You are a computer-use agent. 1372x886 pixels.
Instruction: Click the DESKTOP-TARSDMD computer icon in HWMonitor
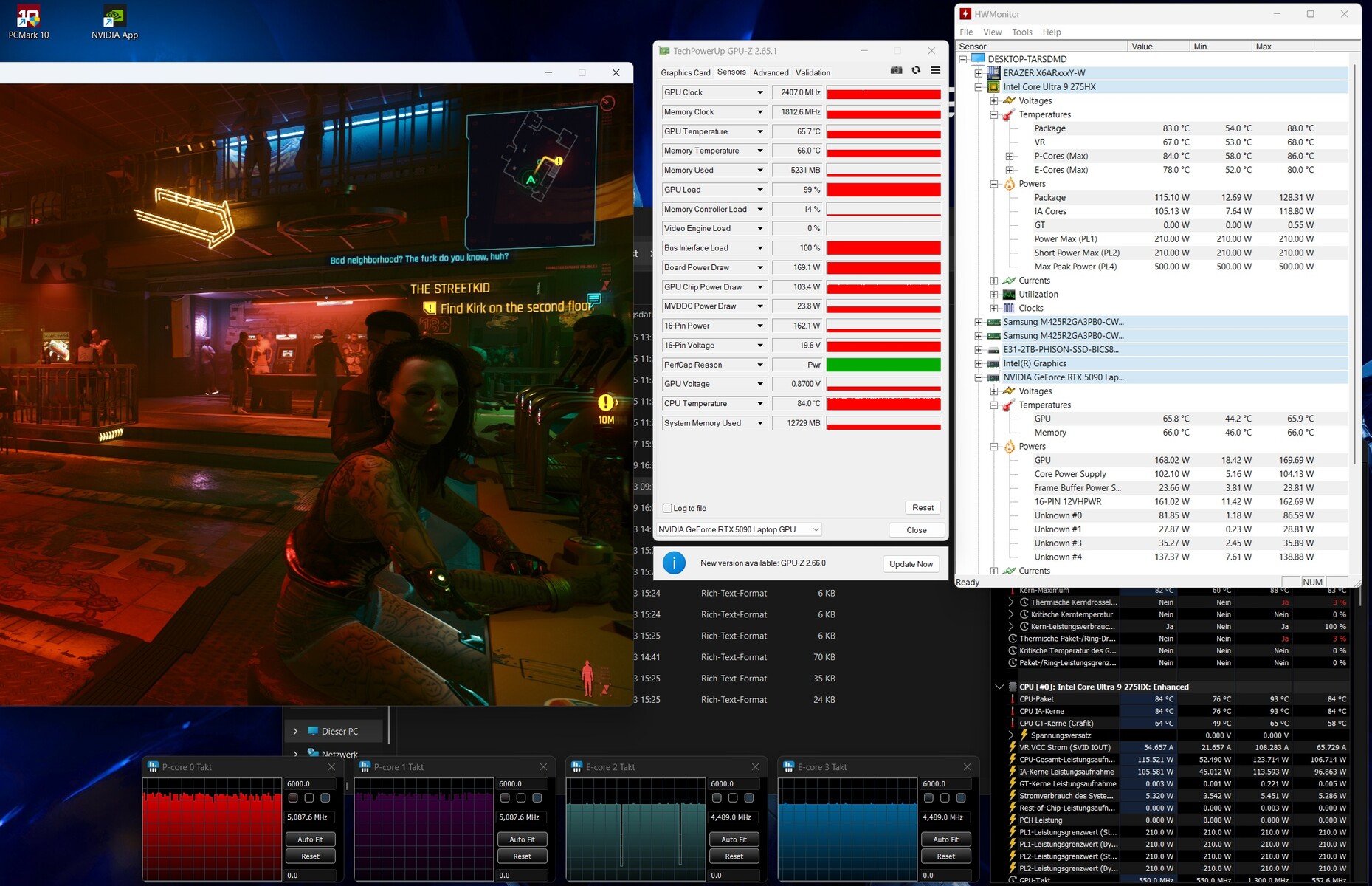coord(978,59)
